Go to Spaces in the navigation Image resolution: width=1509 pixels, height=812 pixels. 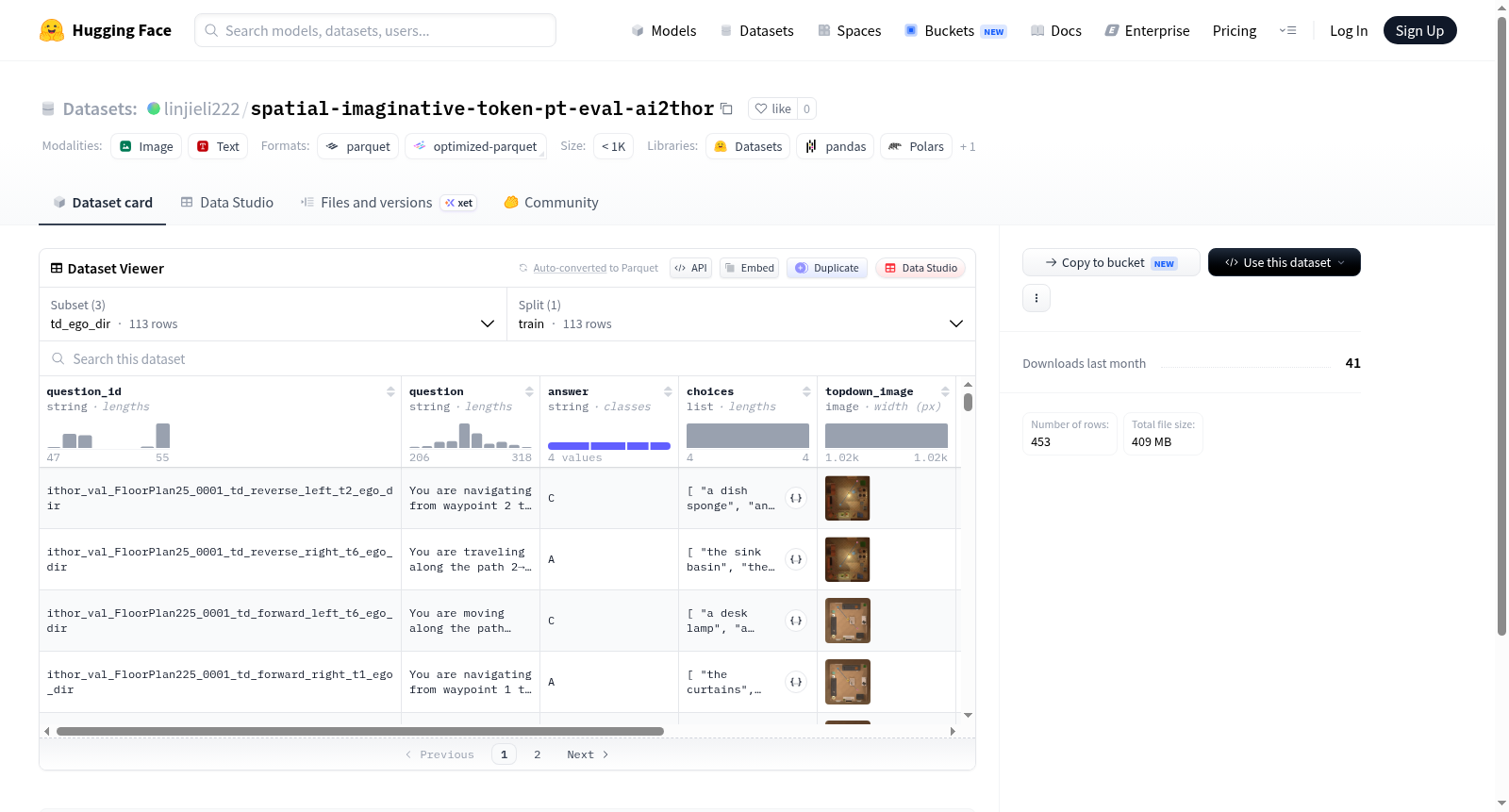coord(849,31)
